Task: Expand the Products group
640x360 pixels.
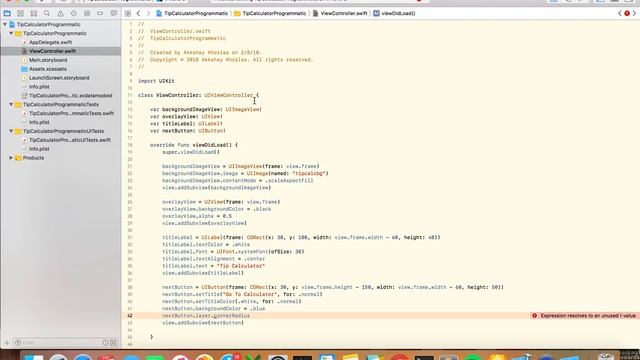Action: [x=11, y=158]
